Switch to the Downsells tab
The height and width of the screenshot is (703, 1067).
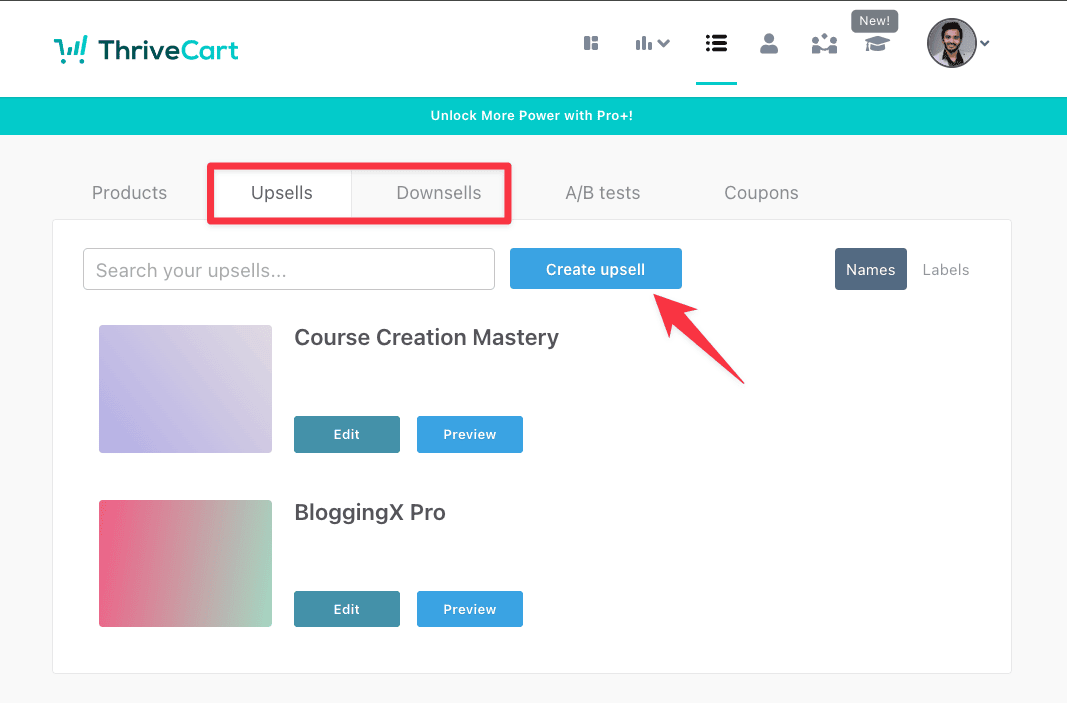[439, 193]
